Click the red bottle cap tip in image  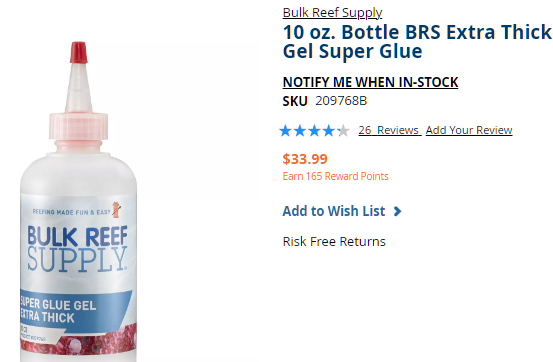78,52
